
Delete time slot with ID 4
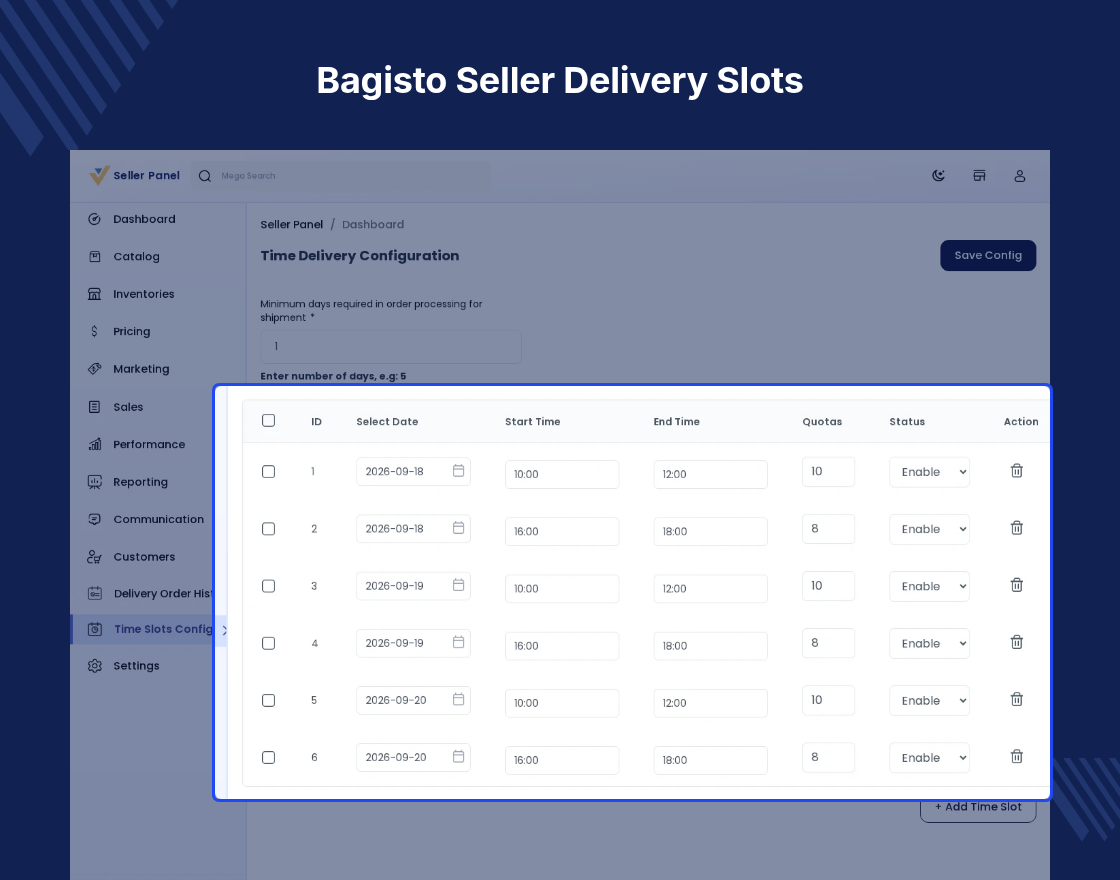click(x=1016, y=642)
